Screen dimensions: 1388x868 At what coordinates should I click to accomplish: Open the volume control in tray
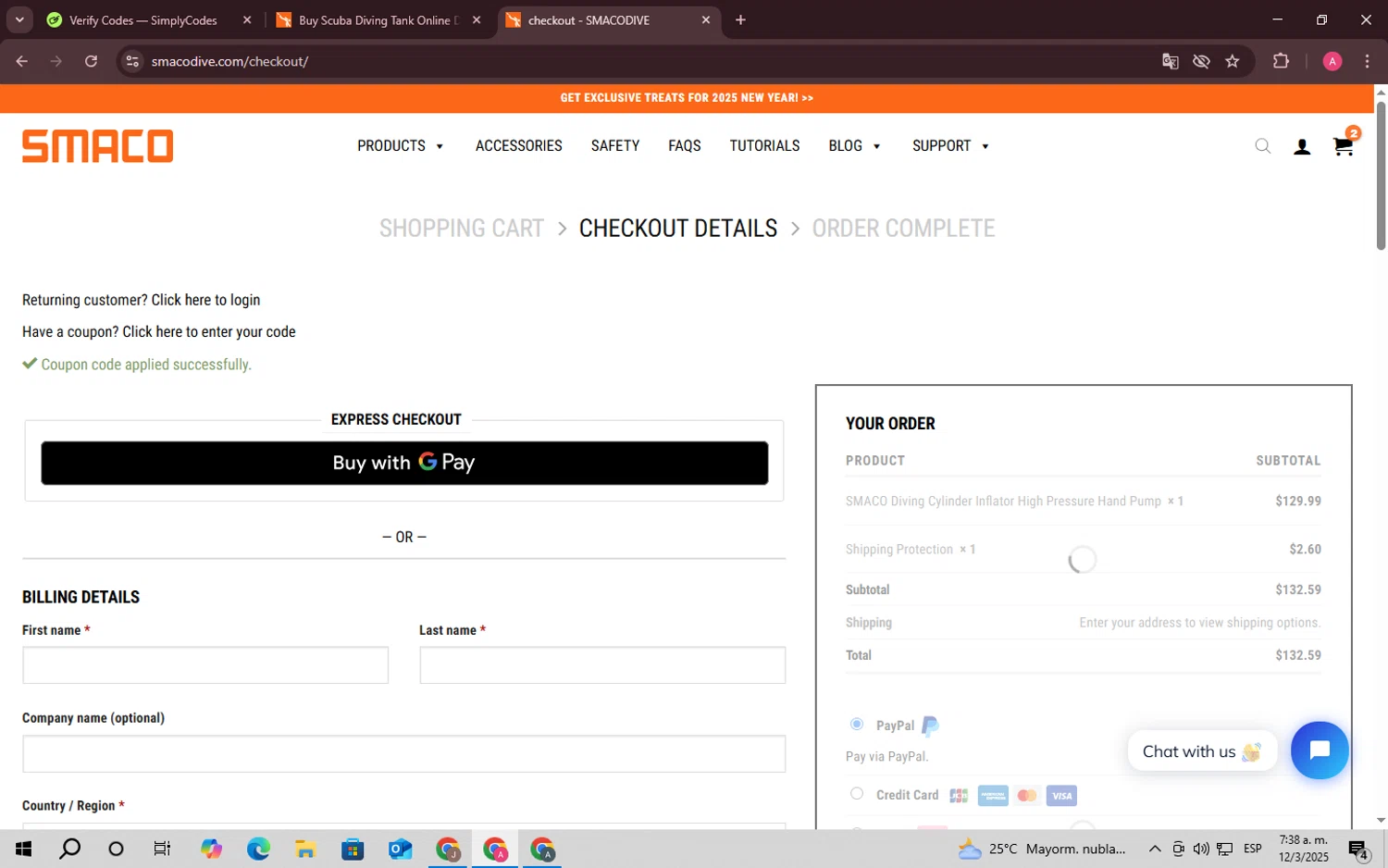[x=1201, y=849]
